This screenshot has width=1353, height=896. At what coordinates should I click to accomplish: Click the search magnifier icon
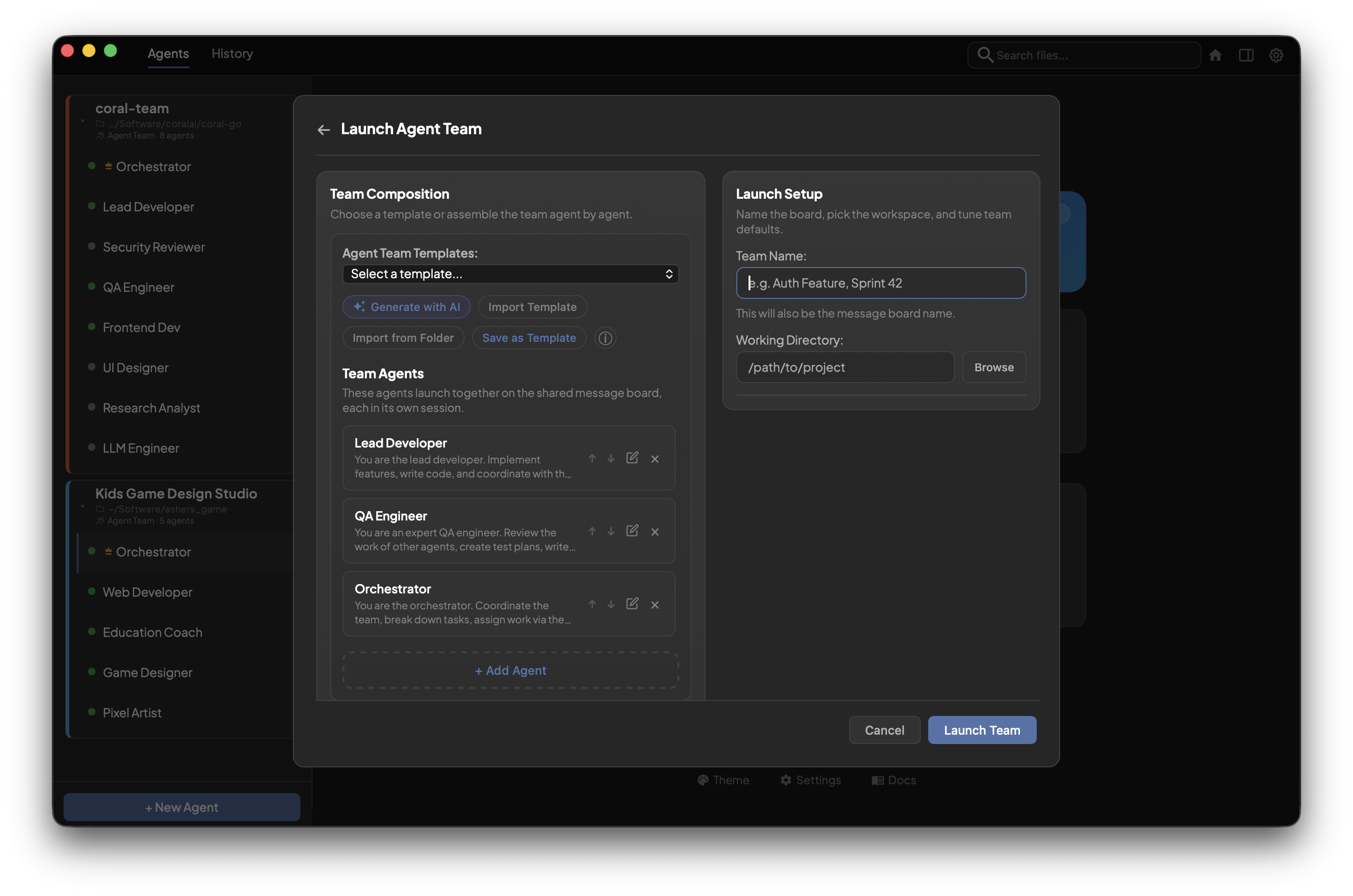tap(985, 54)
